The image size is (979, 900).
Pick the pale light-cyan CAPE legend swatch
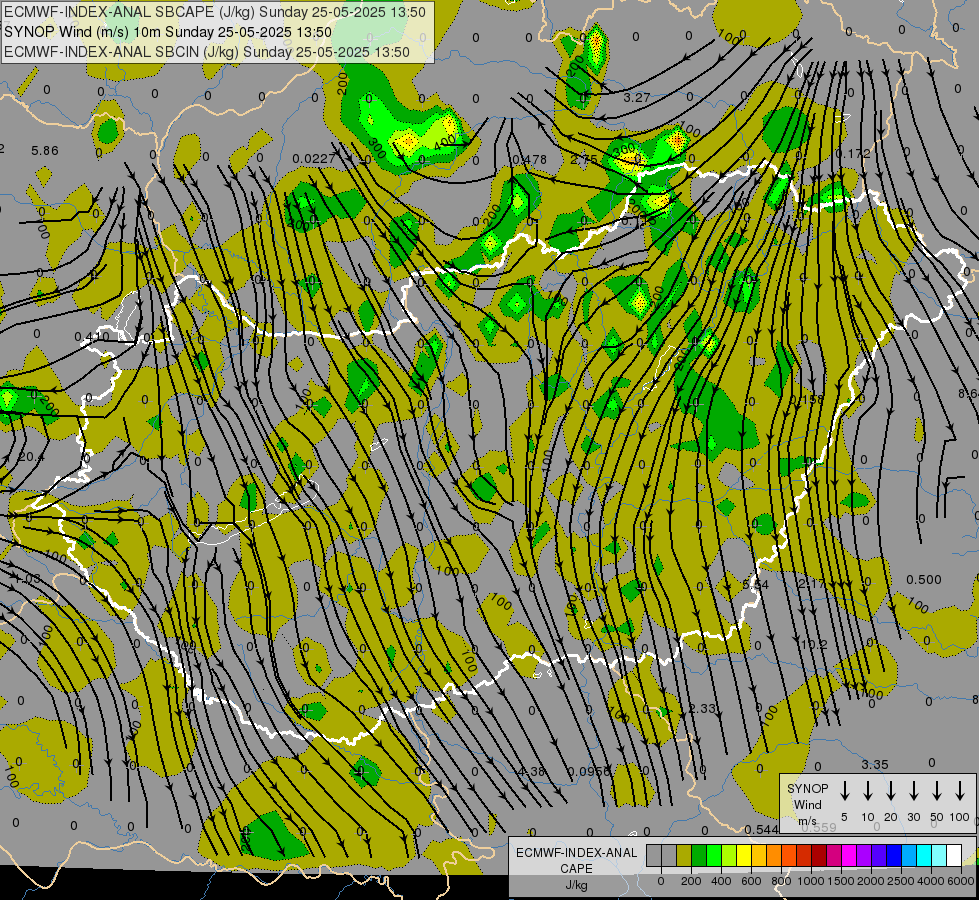[x=939, y=856]
